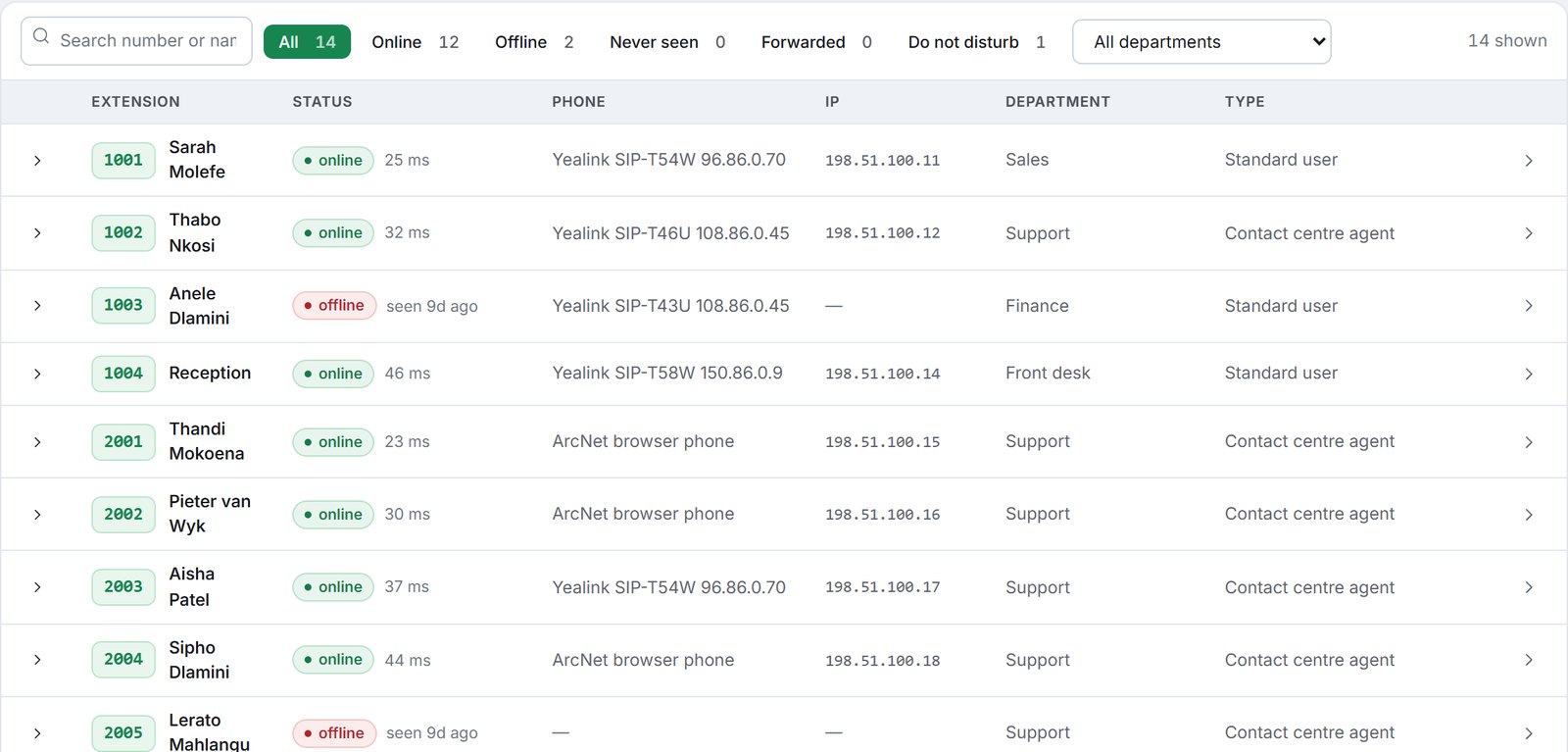
Task: Open details arrow for extension 2002
Action: click(x=1529, y=514)
